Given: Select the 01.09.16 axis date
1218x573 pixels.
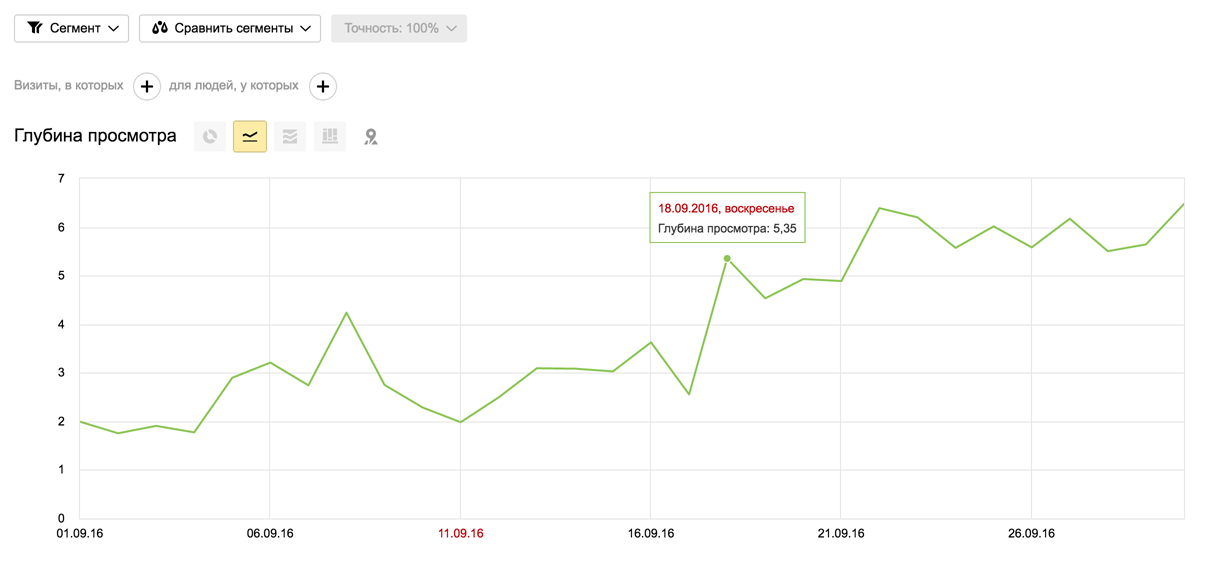Looking at the screenshot, I should point(80,534).
